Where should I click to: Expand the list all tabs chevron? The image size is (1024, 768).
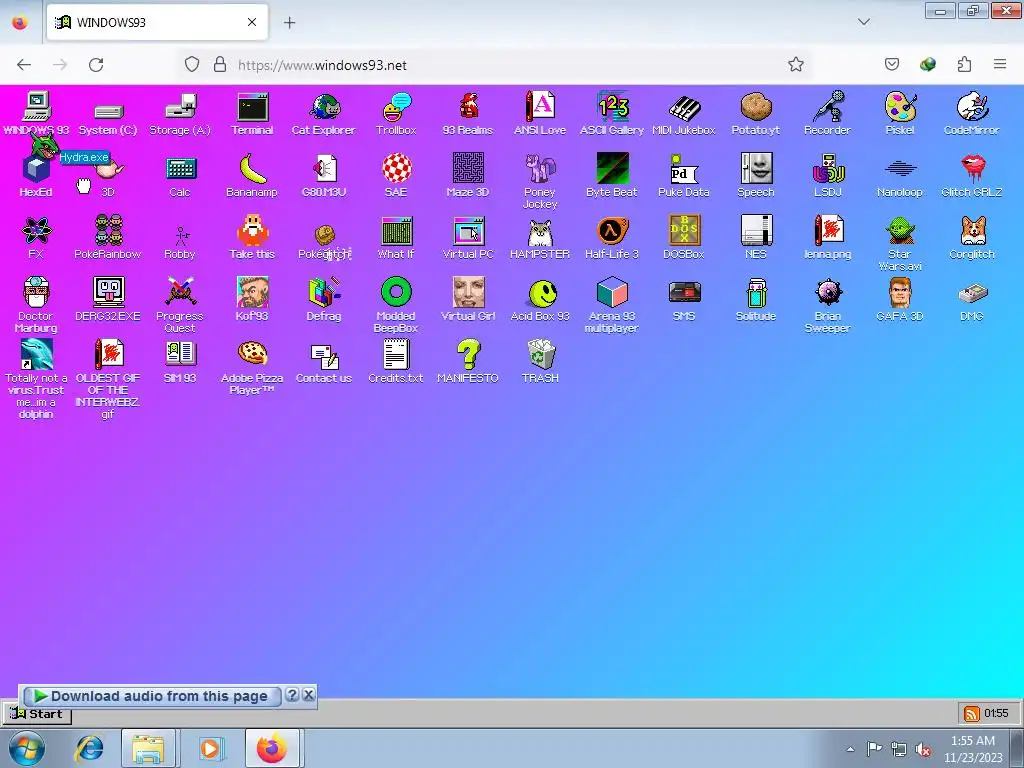click(x=863, y=22)
